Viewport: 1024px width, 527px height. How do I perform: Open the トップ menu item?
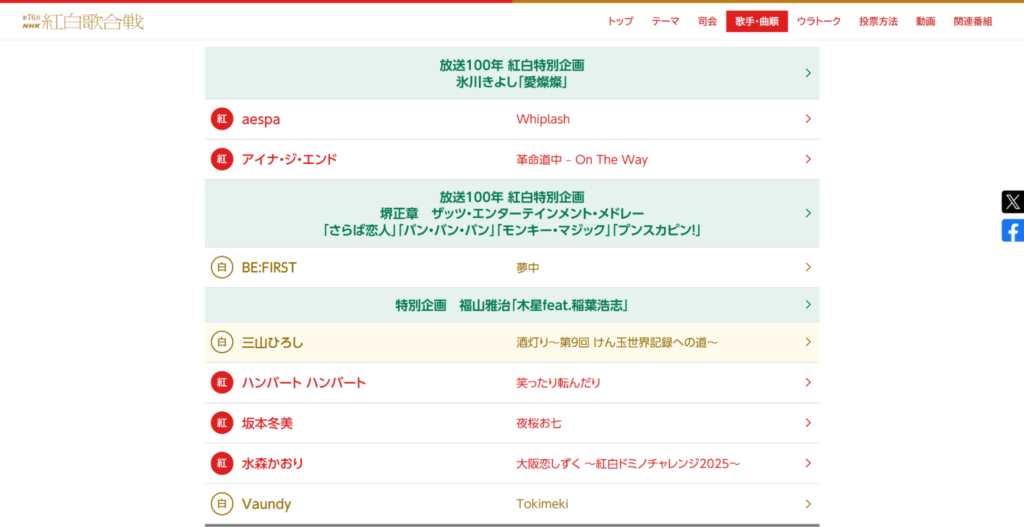click(x=620, y=21)
